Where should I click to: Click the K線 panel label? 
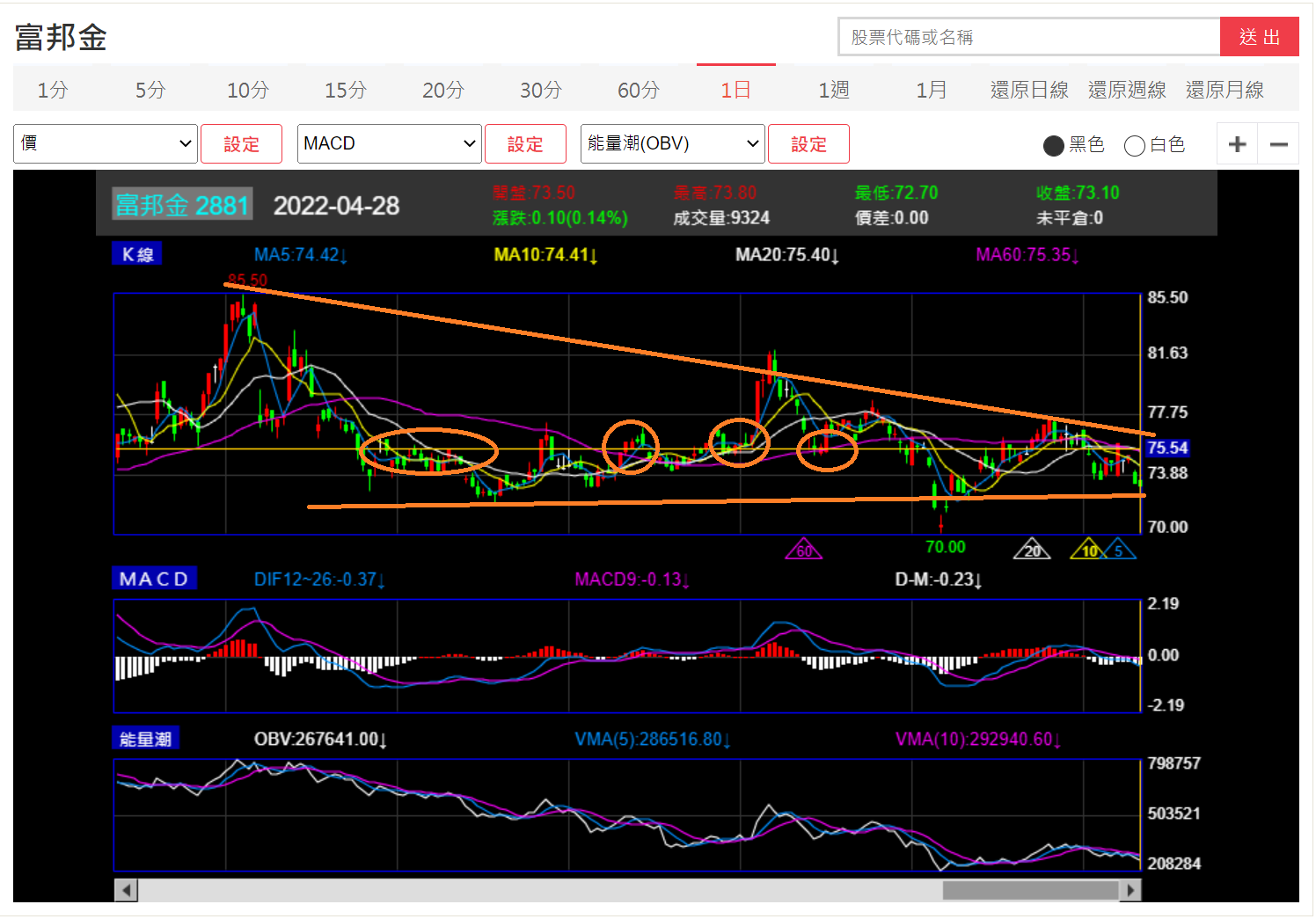pos(137,254)
